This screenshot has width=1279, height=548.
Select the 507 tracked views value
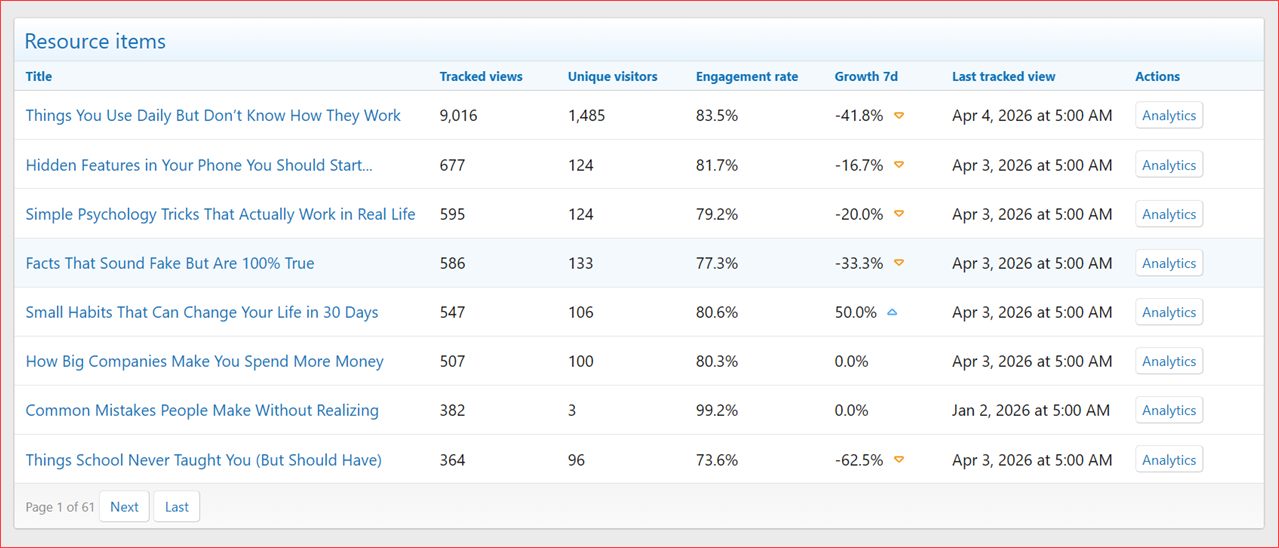pyautogui.click(x=452, y=361)
